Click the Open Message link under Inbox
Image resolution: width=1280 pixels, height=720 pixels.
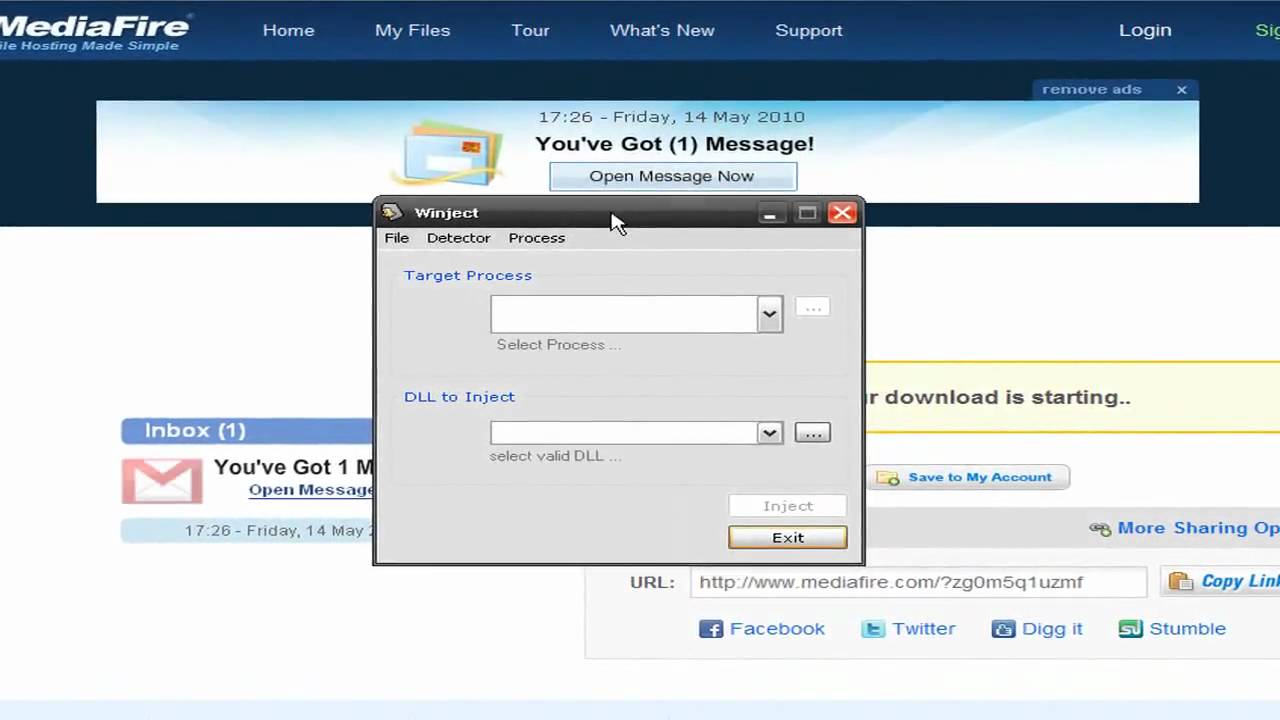310,490
